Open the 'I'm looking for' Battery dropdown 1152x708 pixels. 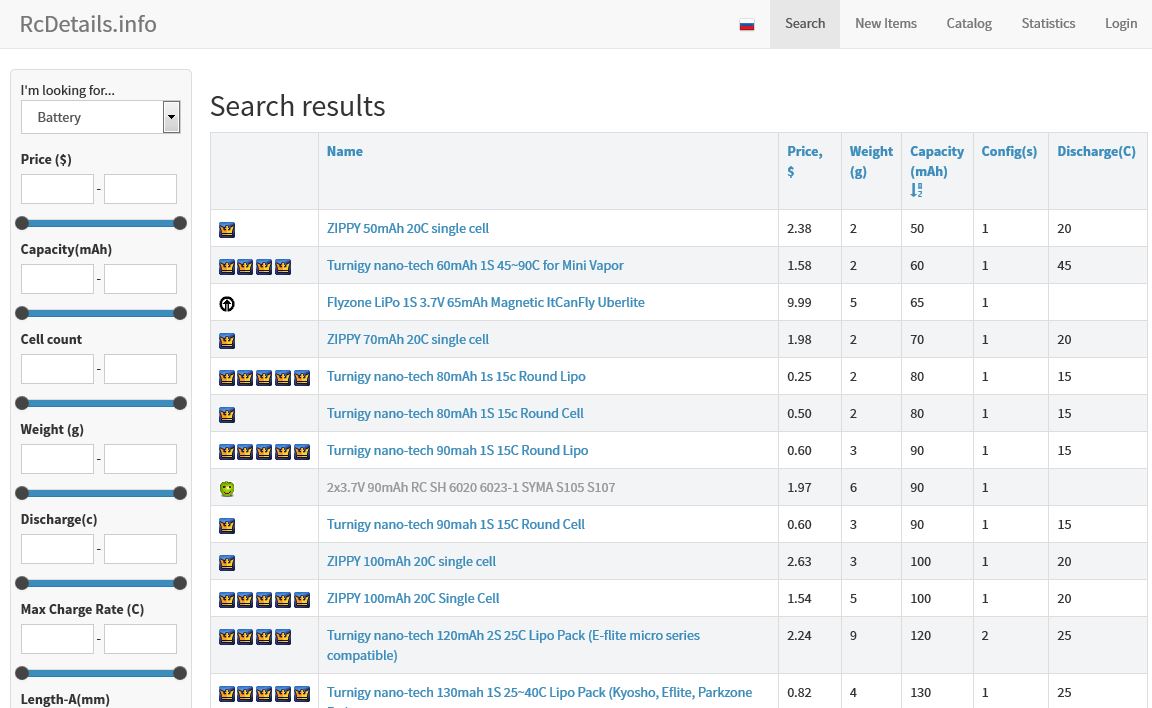pyautogui.click(x=100, y=117)
